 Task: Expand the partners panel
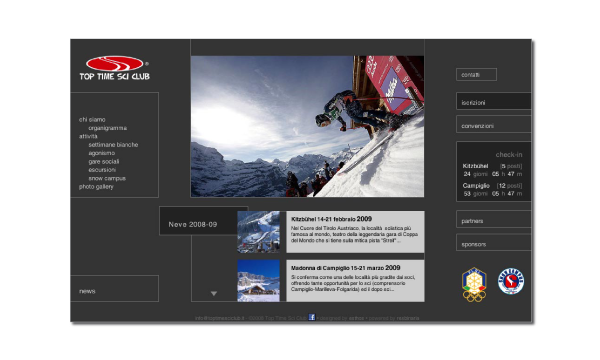tap(494, 220)
